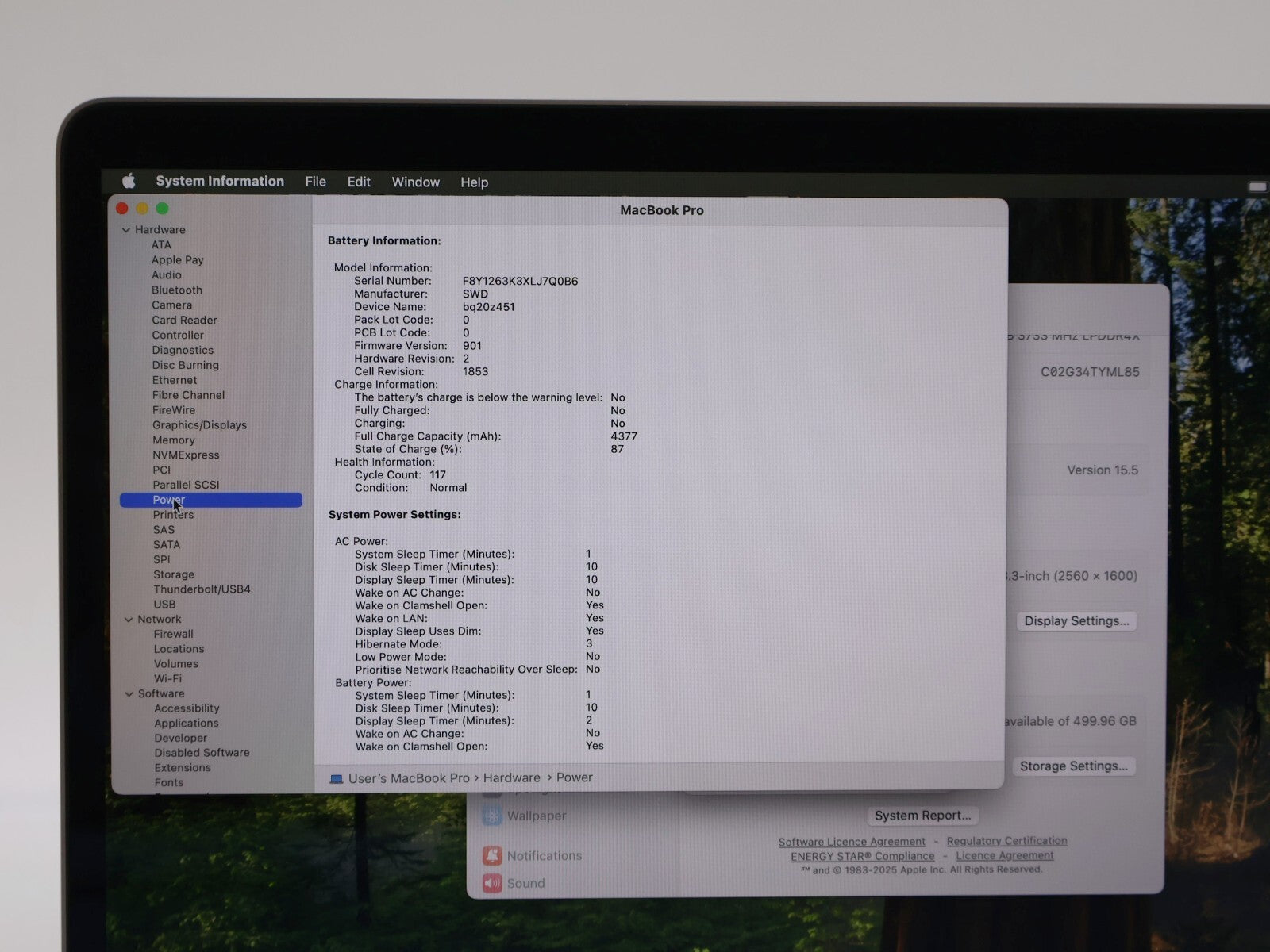Select Apple Pay in the sidebar
1270x952 pixels.
click(x=178, y=259)
